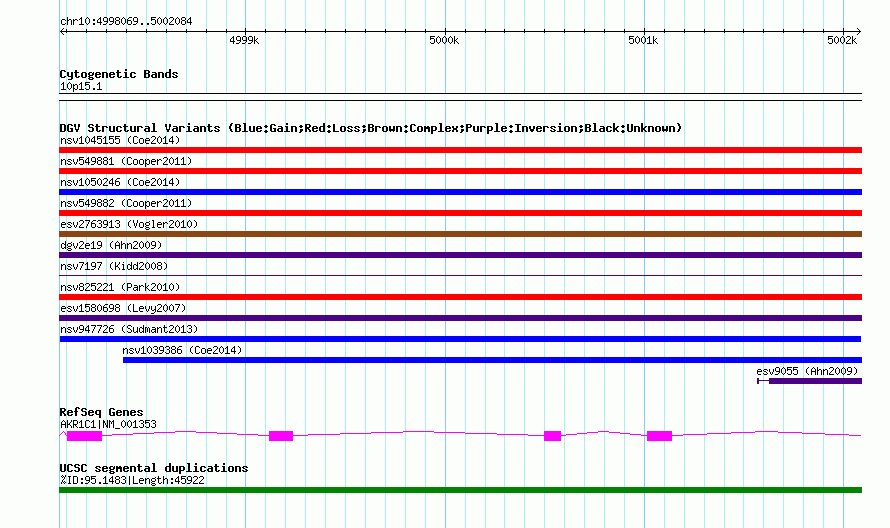The height and width of the screenshot is (528, 890).
Task: Click the left arrow on the ruler
Action: pos(63,32)
